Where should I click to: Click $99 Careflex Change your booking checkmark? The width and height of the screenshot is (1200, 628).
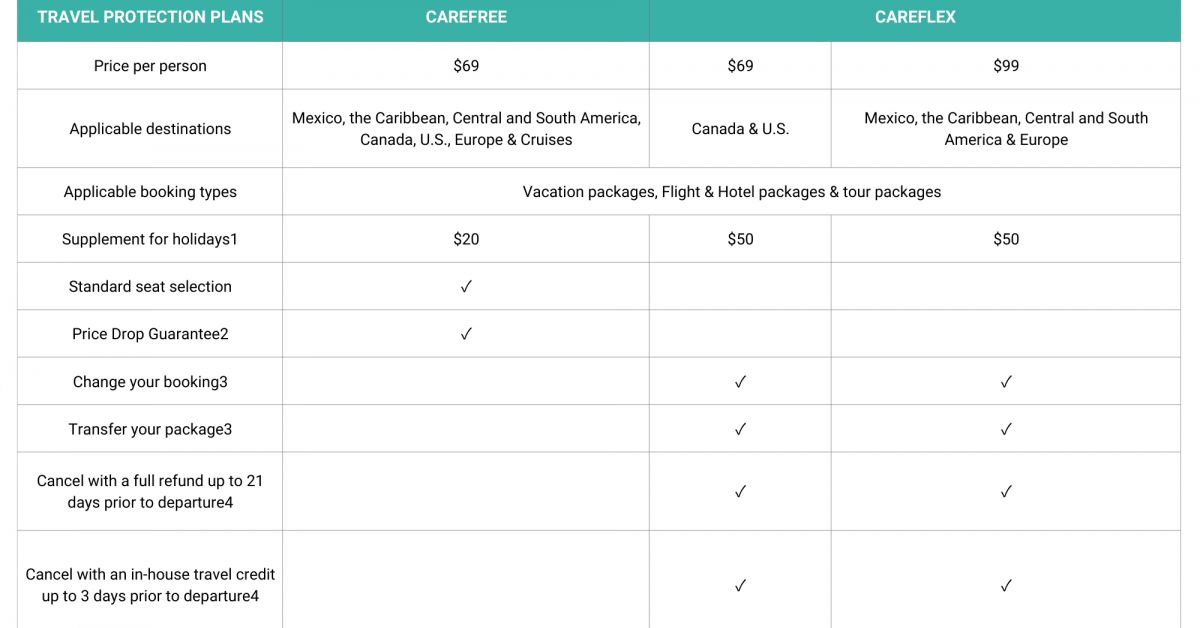(x=1006, y=382)
